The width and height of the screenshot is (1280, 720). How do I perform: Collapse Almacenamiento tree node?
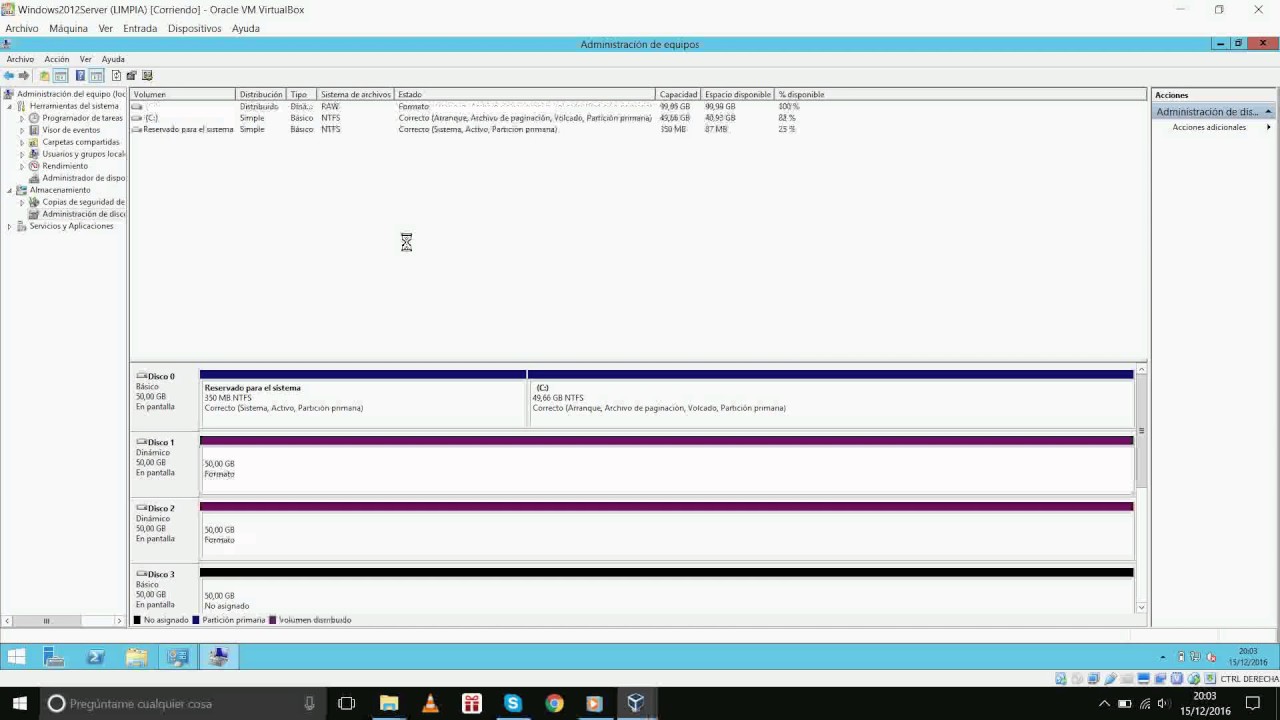(x=10, y=190)
